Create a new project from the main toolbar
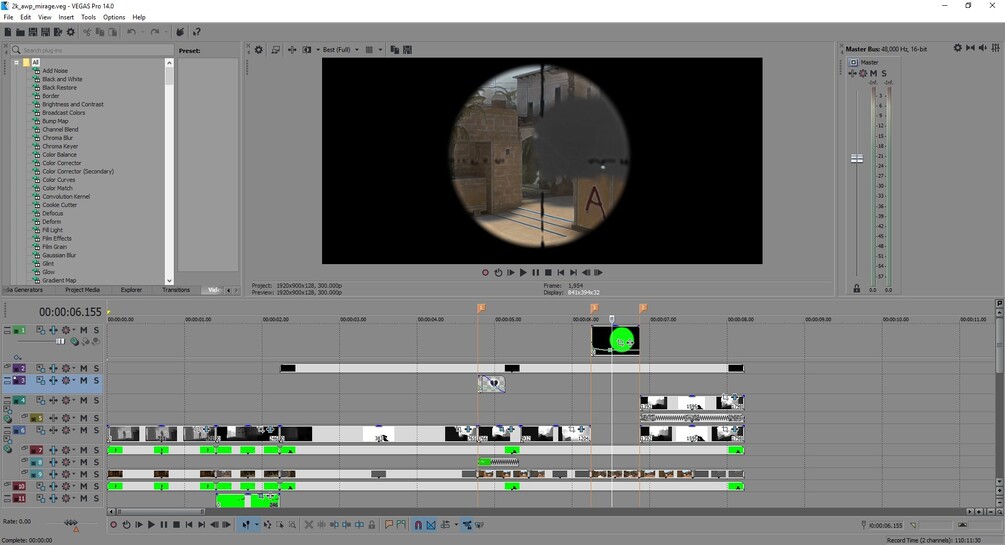The width and height of the screenshot is (1005, 545). click(8, 32)
